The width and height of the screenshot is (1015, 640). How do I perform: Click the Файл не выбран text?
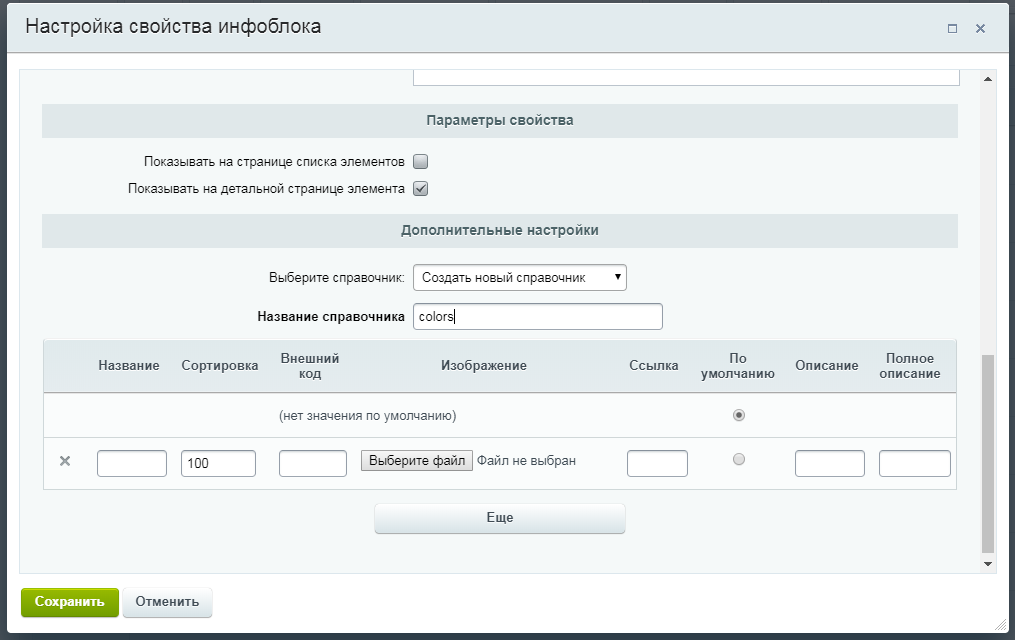(526, 461)
